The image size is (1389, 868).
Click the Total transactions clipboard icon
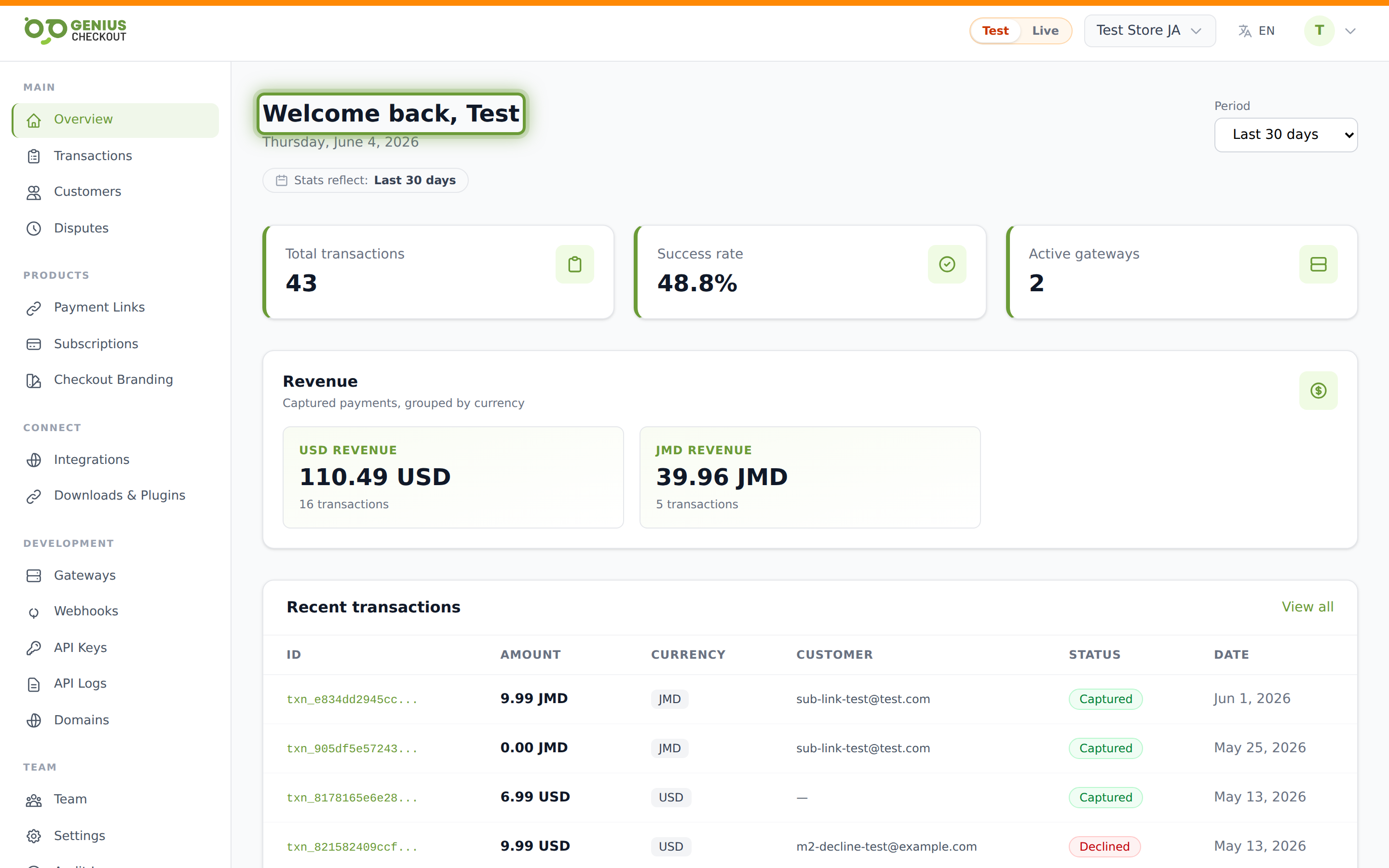(574, 264)
